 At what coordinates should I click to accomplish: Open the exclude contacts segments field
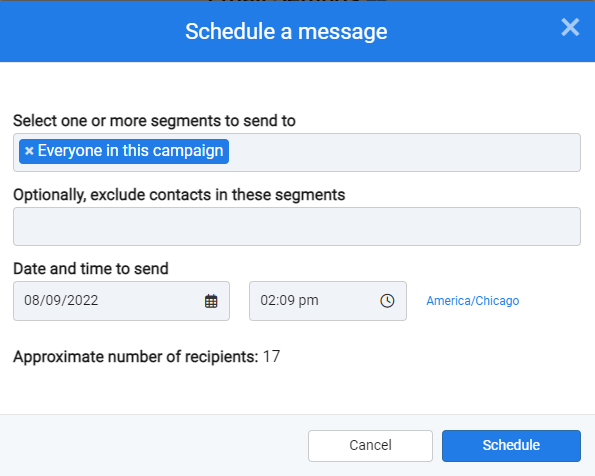tap(297, 226)
